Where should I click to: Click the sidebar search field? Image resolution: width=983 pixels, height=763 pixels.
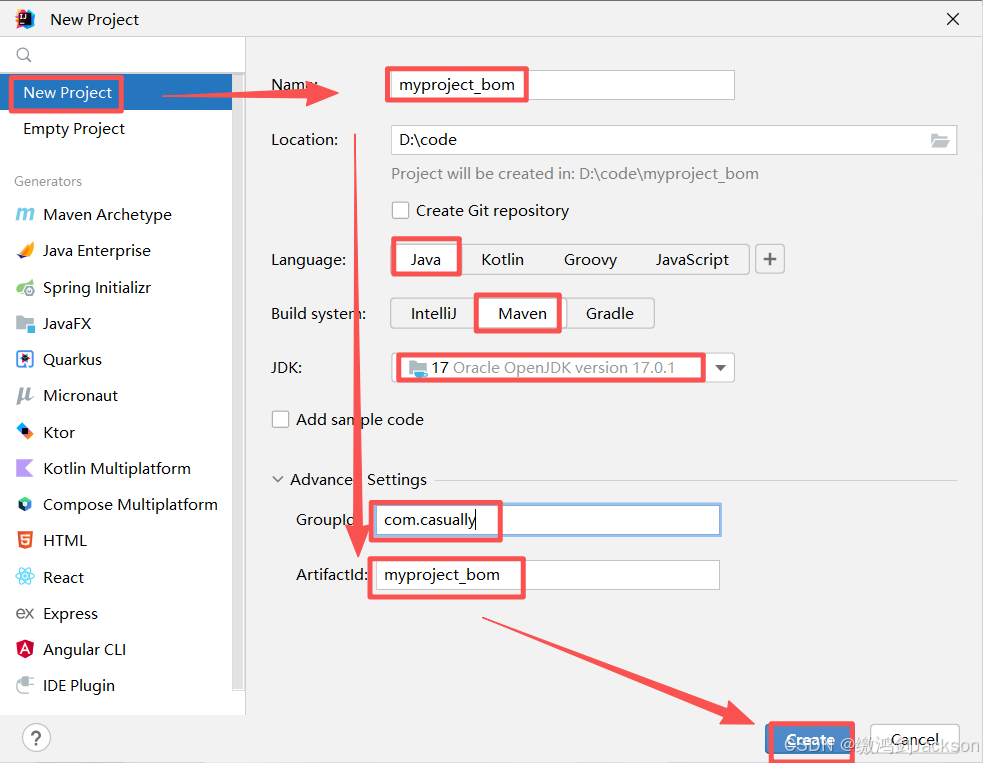click(122, 55)
